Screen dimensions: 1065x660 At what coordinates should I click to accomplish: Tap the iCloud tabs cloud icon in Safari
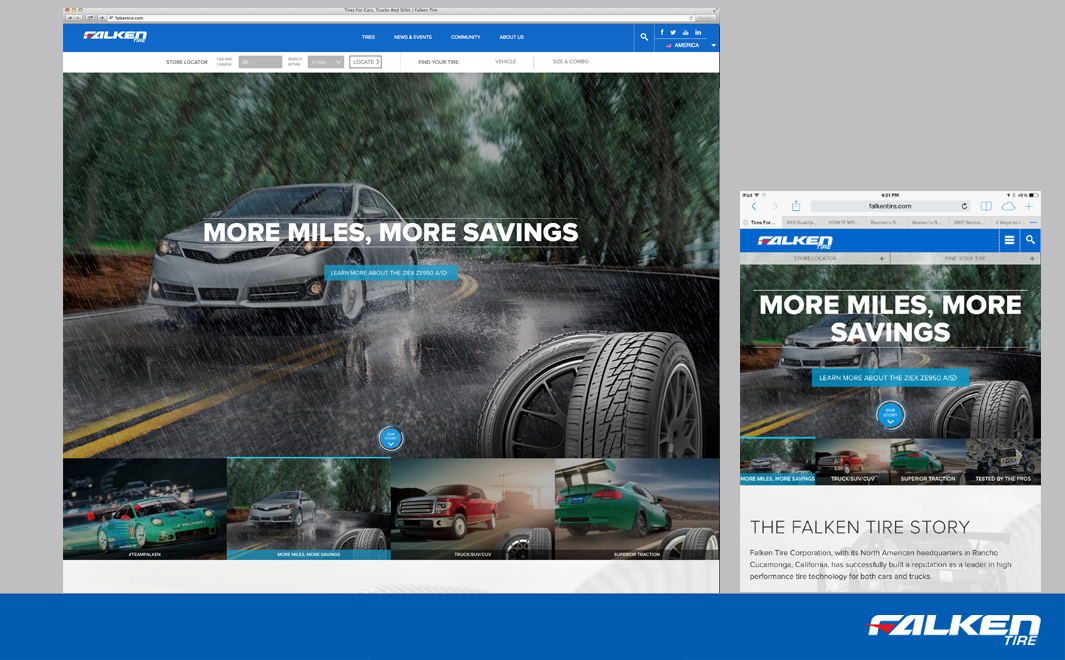tap(1007, 206)
